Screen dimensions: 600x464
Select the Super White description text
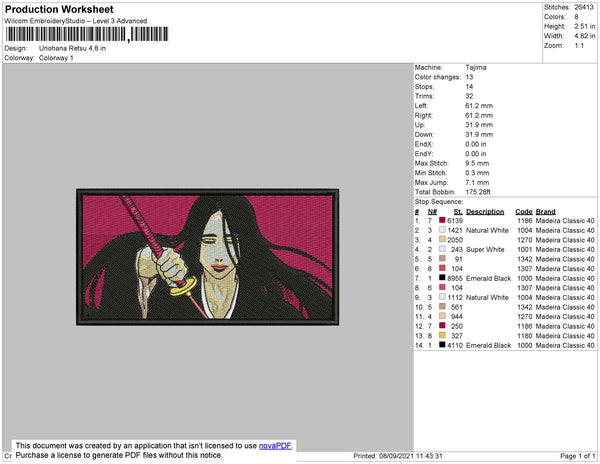pyautogui.click(x=485, y=249)
